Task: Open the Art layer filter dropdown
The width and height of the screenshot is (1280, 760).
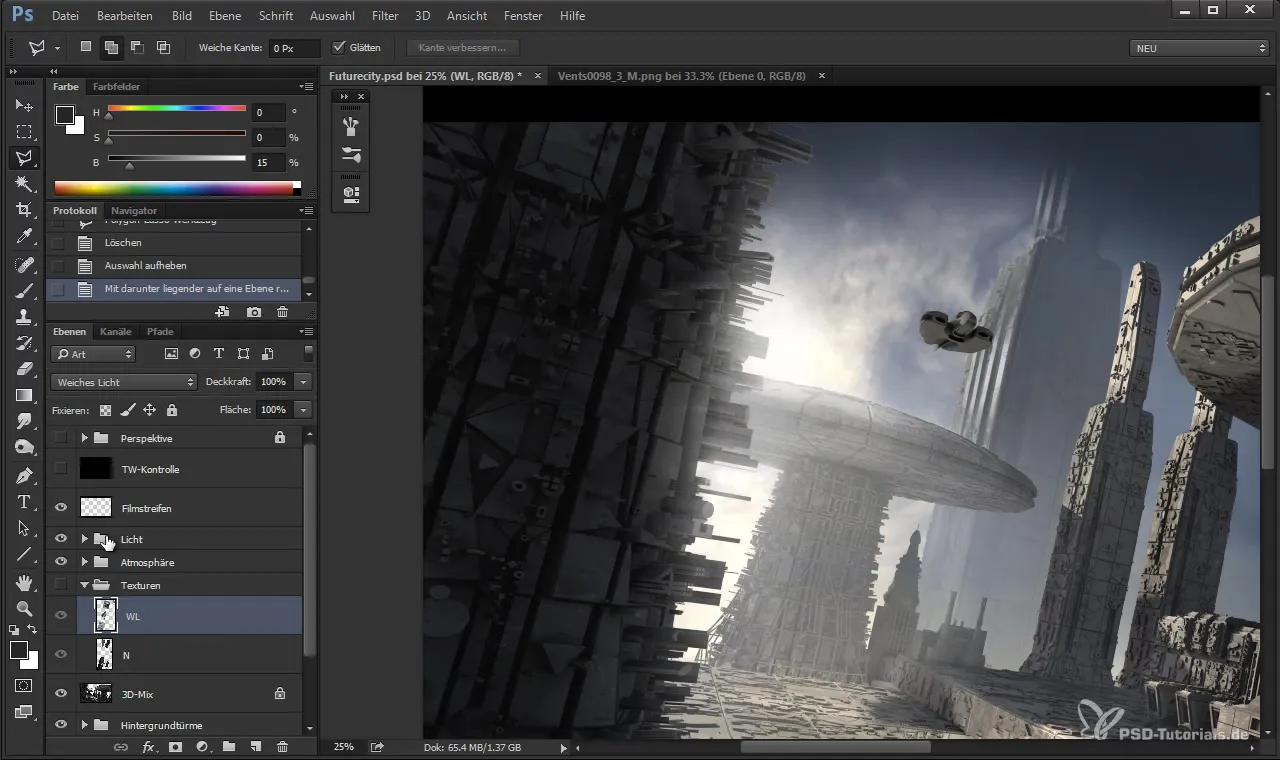Action: click(x=92, y=354)
